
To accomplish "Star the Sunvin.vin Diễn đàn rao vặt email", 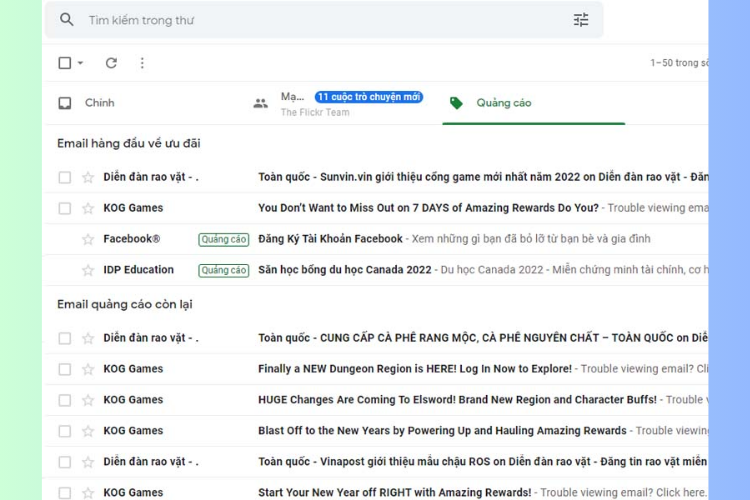I will 87,177.
